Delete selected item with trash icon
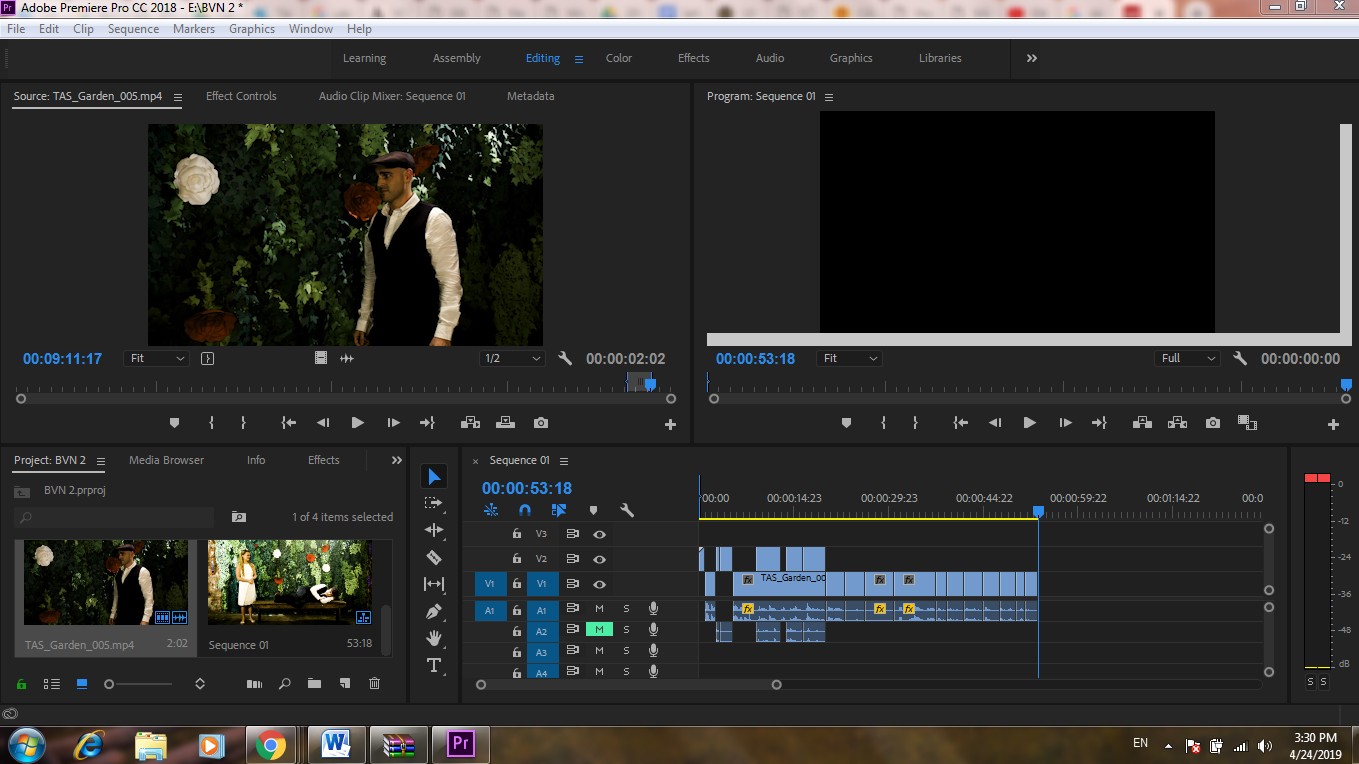The height and width of the screenshot is (764, 1359). coord(375,684)
